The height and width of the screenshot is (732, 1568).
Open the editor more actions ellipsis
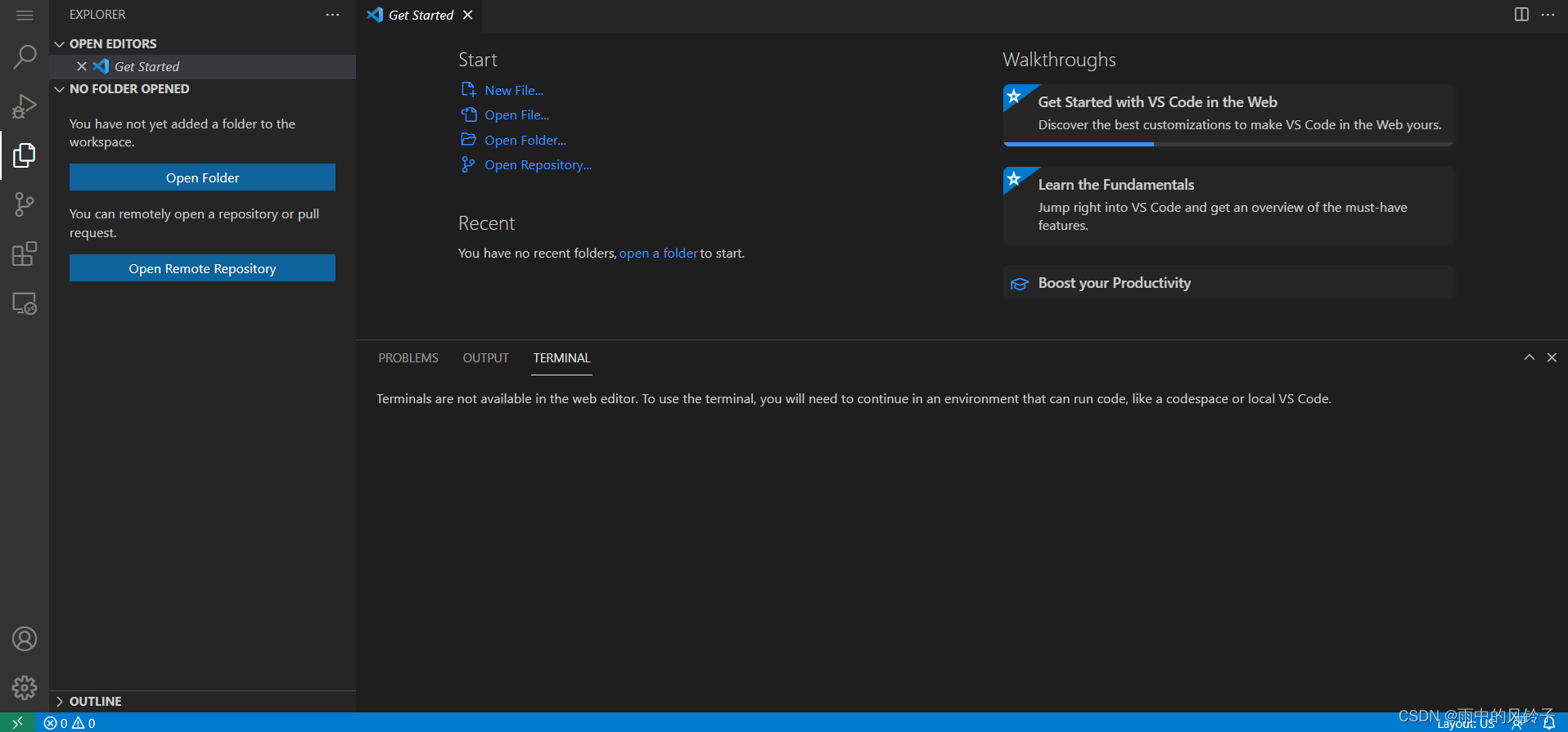(1548, 15)
